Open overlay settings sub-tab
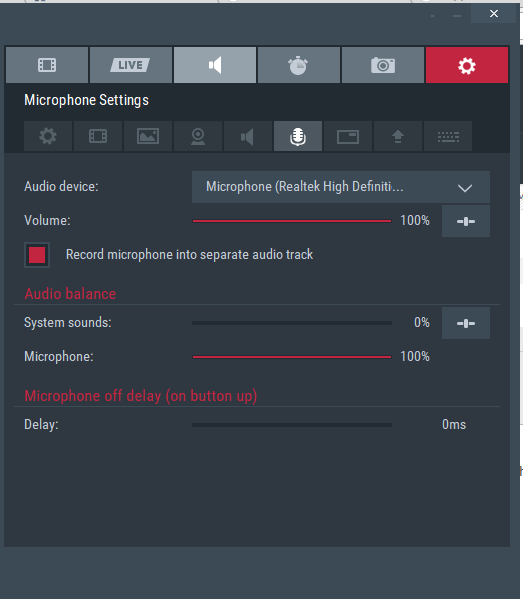 (348, 136)
